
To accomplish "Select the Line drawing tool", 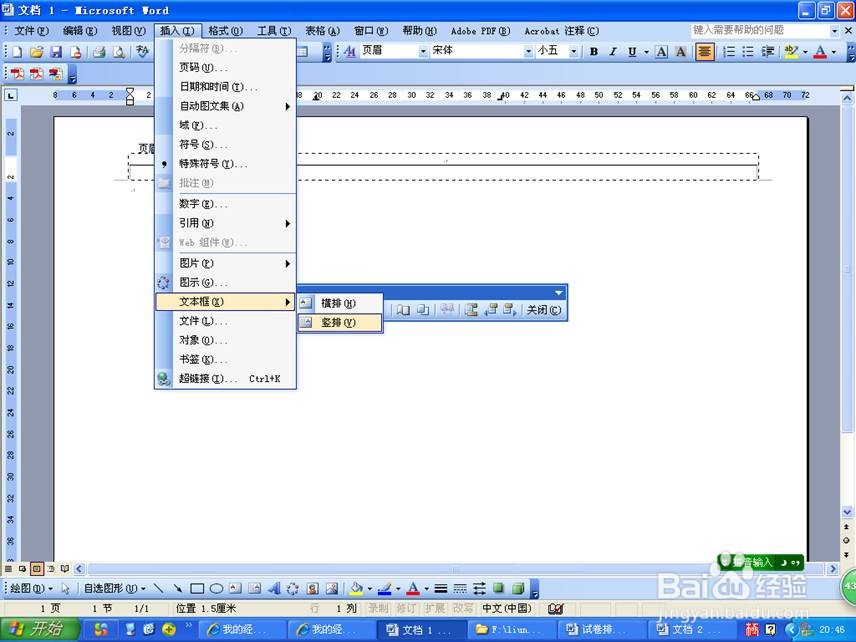I will click(158, 588).
